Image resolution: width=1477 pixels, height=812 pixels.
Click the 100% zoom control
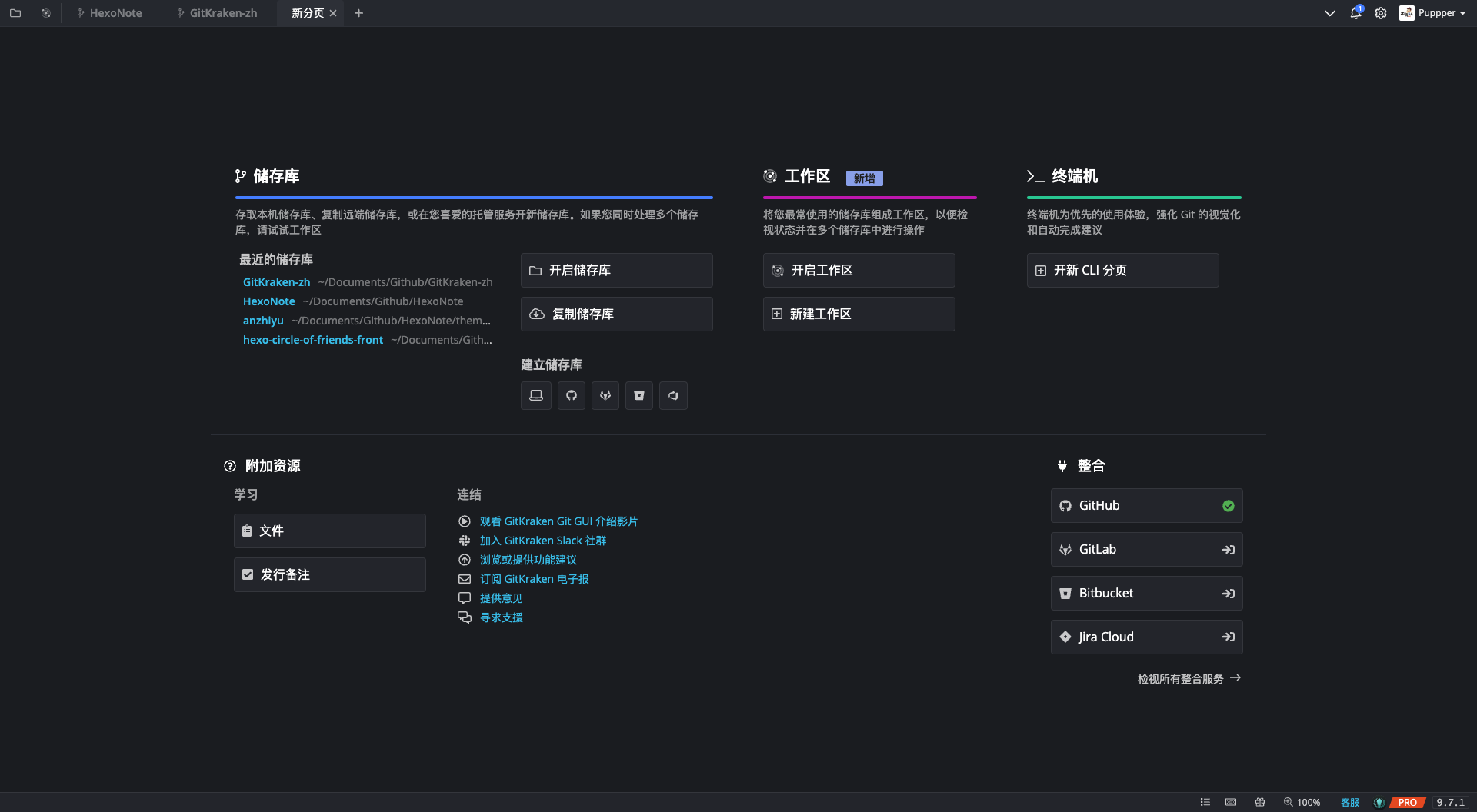1302,802
